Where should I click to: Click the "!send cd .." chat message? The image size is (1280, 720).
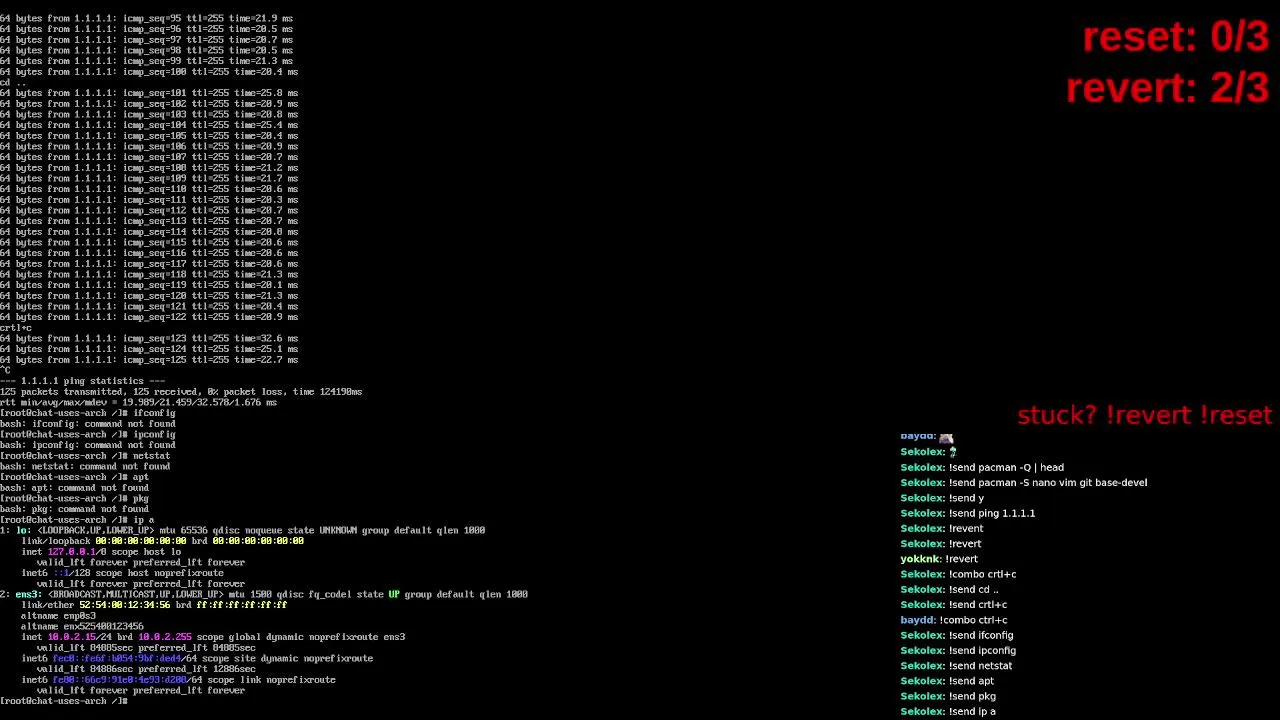[974, 589]
